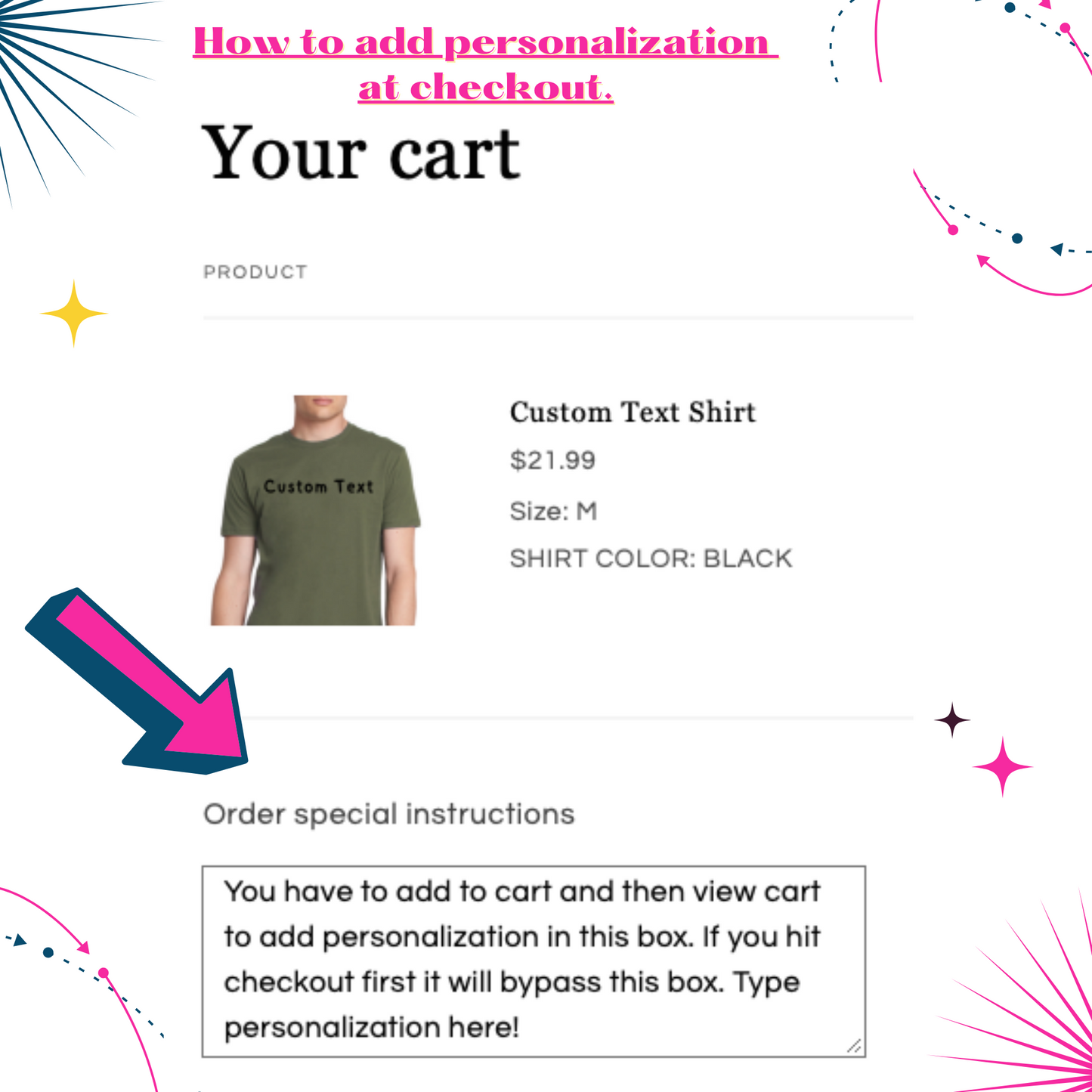Click the "Size: M" variant text
This screenshot has height=1092, width=1092.
[553, 512]
